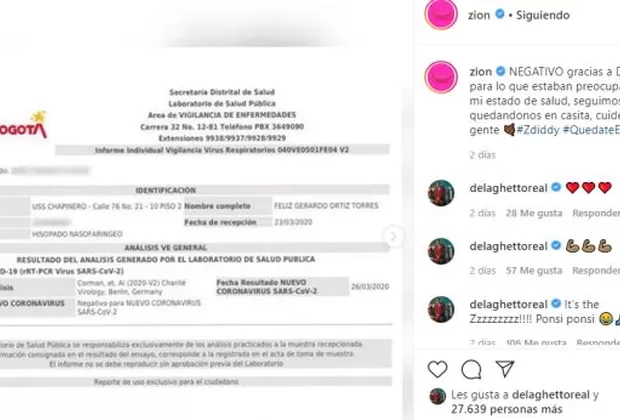
Task: Click the heart like icon under the post
Action: point(437,369)
